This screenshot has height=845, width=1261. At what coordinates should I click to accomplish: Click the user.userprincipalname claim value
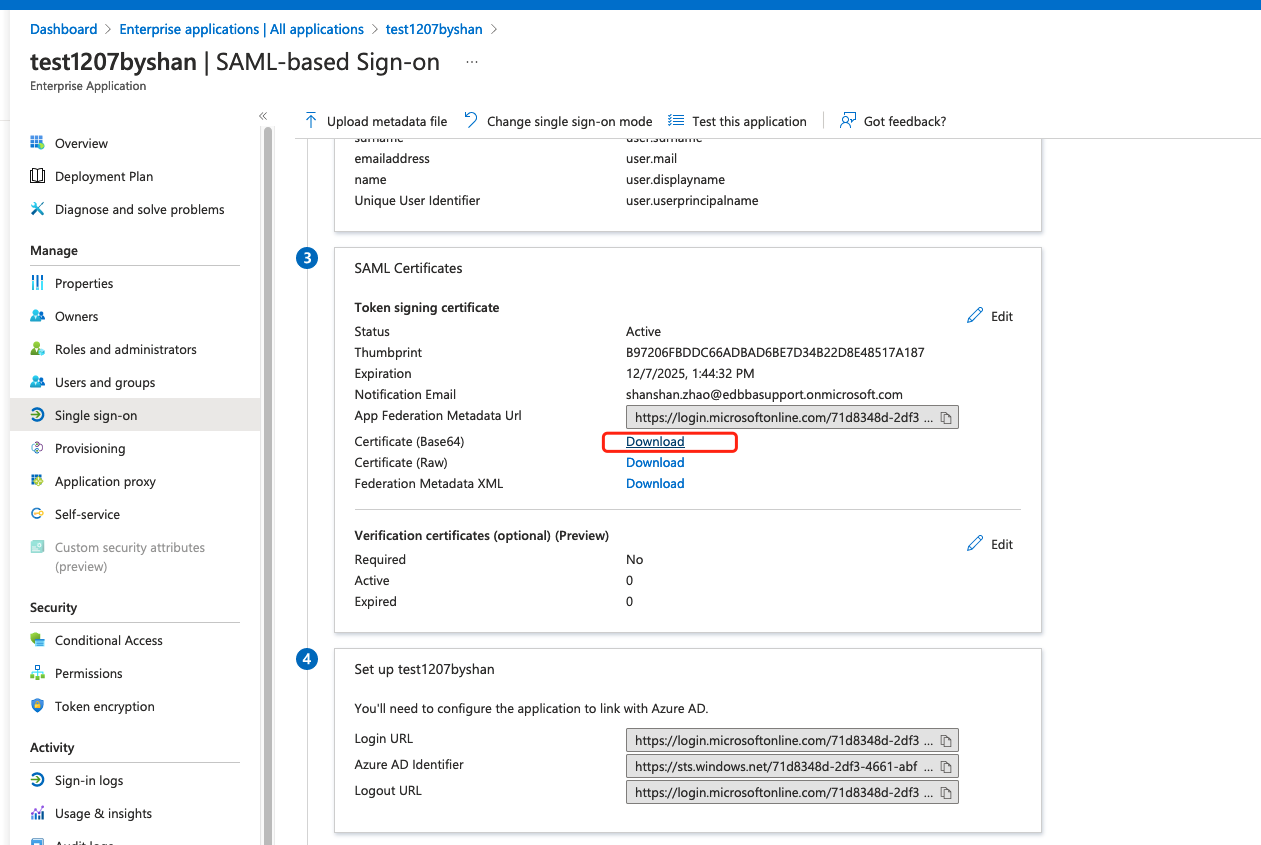[692, 201]
